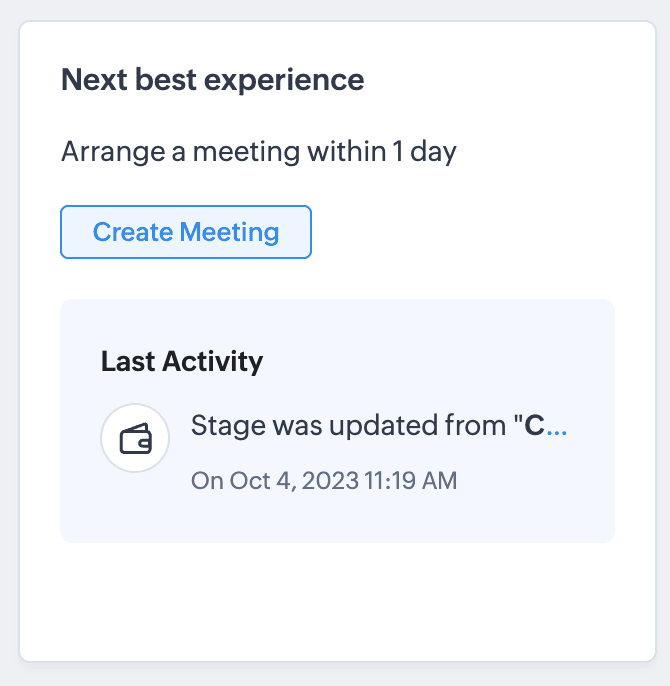Click "Oct 4, 2023" date in Last Activity
The width and height of the screenshot is (670, 686).
pyautogui.click(x=292, y=481)
